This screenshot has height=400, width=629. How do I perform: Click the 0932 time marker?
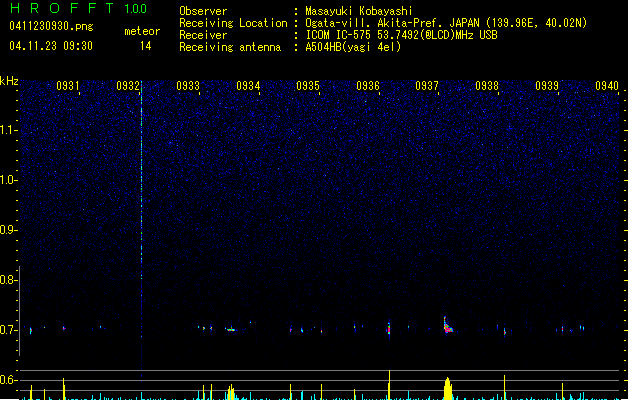128,86
